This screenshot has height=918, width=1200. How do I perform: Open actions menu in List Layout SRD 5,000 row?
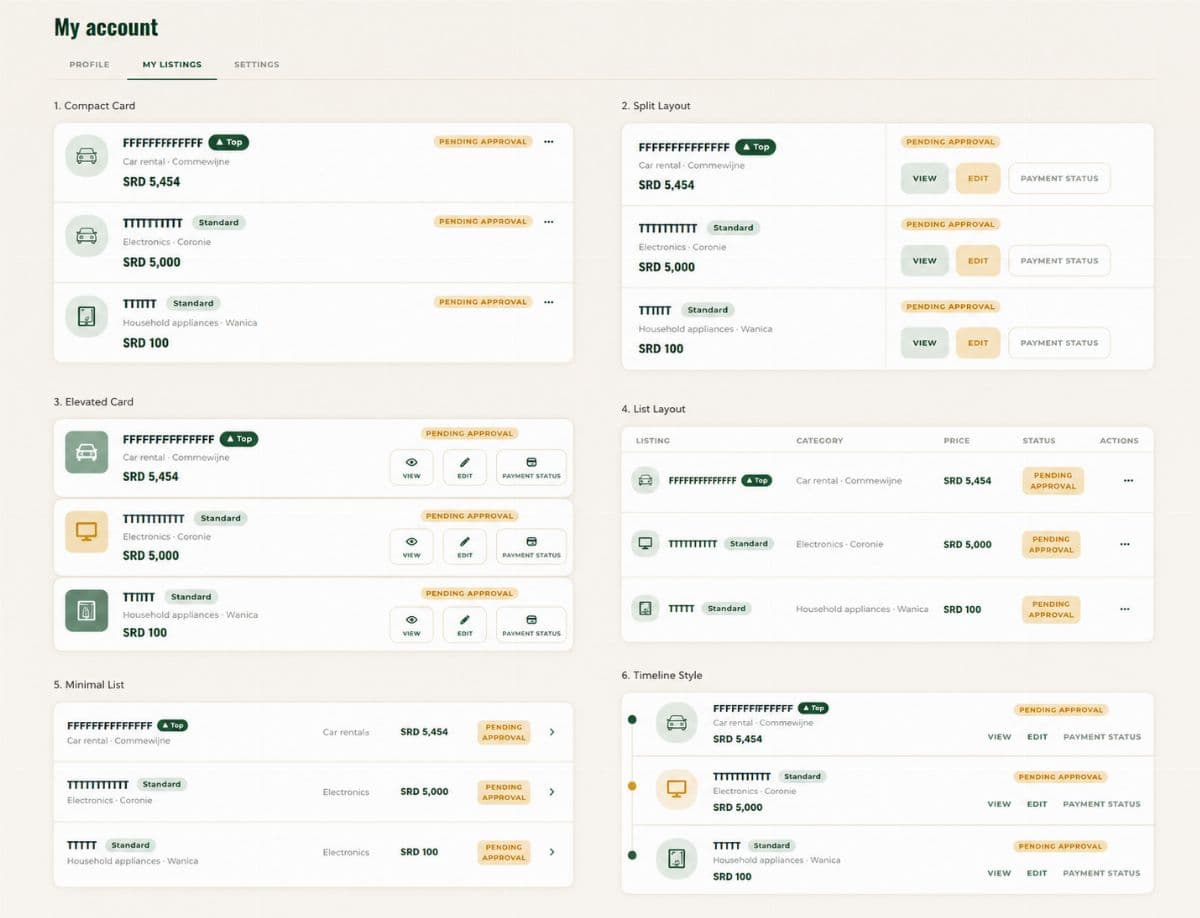(x=1125, y=545)
